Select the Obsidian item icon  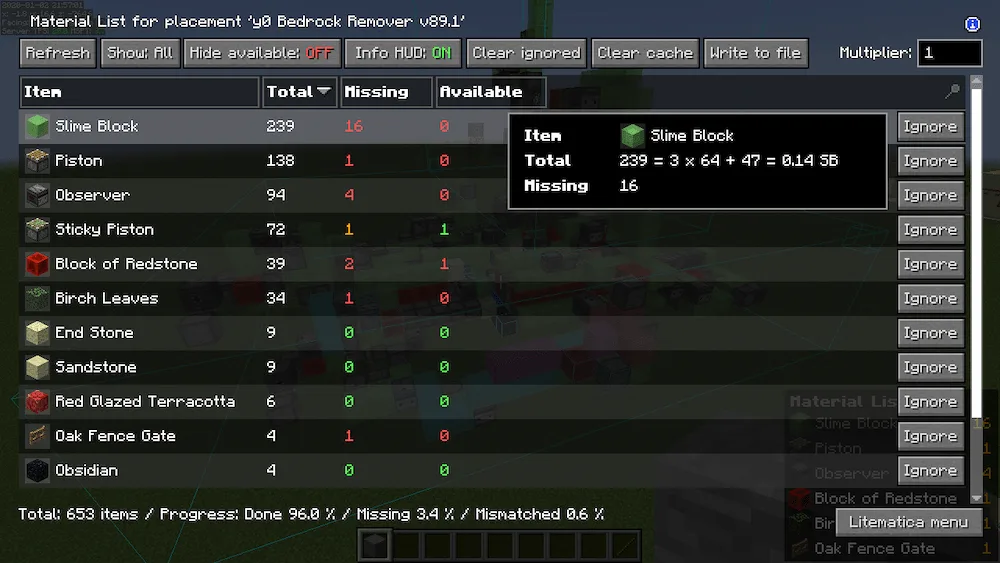pyautogui.click(x=37, y=471)
